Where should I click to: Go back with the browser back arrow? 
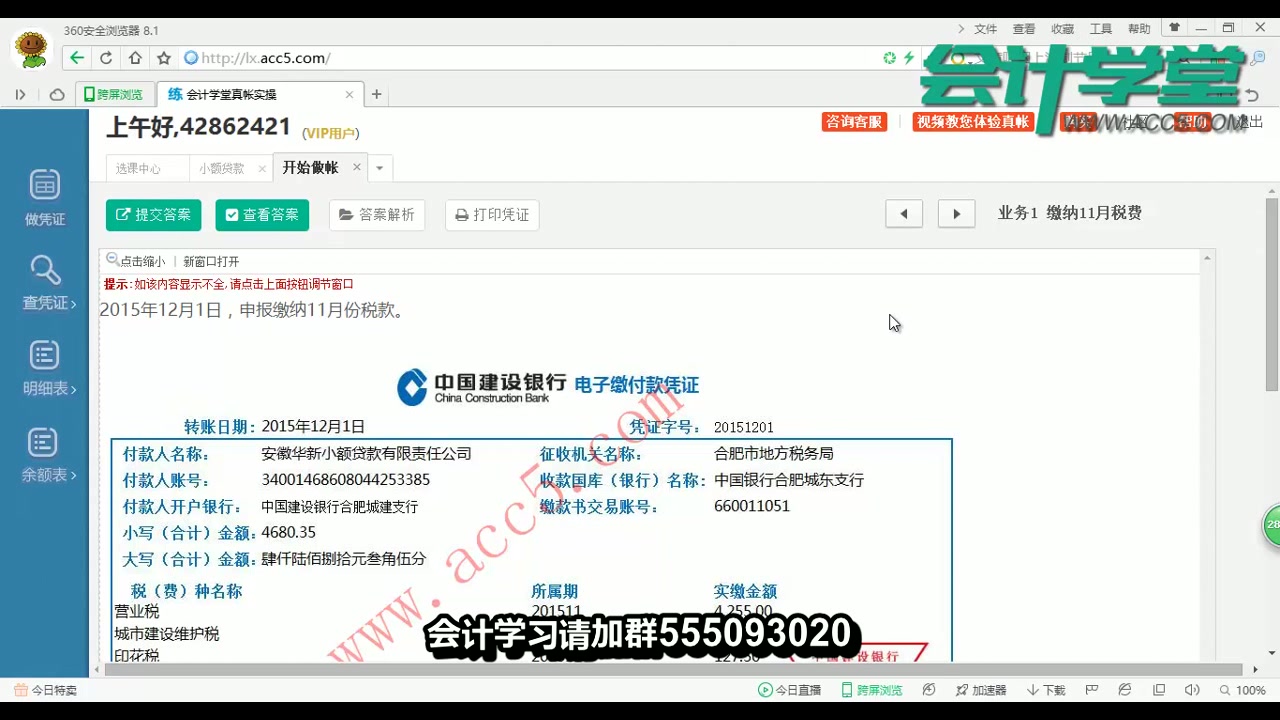pos(77,58)
